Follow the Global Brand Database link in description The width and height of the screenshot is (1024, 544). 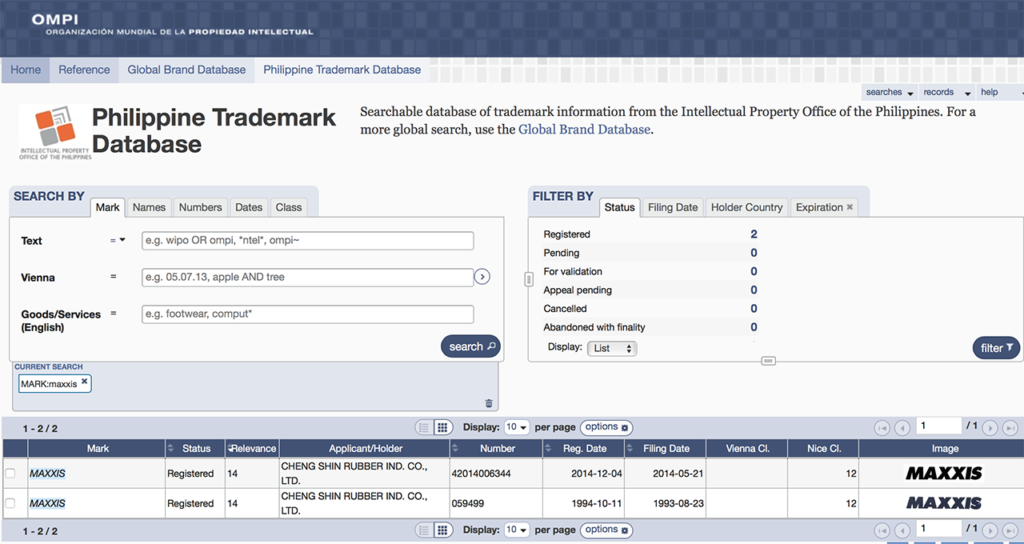tap(584, 129)
